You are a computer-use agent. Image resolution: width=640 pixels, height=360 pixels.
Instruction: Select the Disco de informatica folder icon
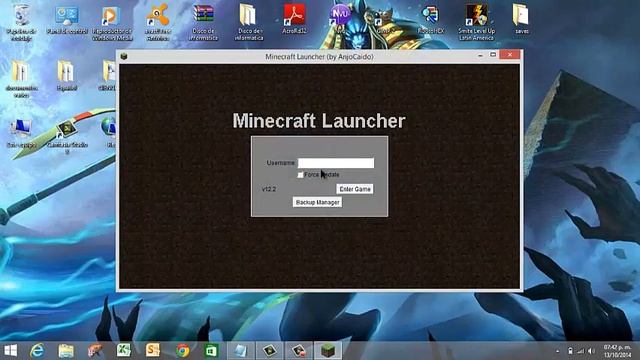[x=249, y=23]
